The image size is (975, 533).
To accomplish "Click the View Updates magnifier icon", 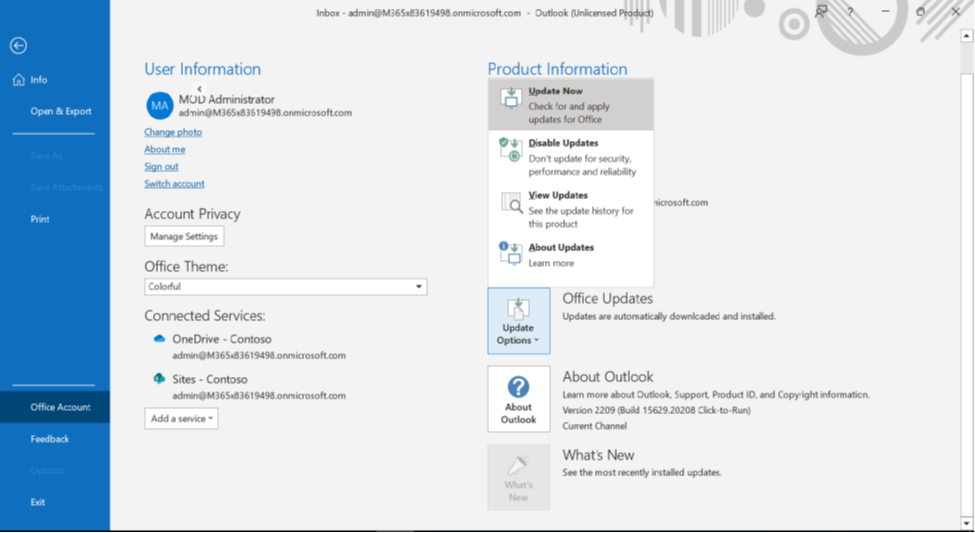I will pos(512,202).
